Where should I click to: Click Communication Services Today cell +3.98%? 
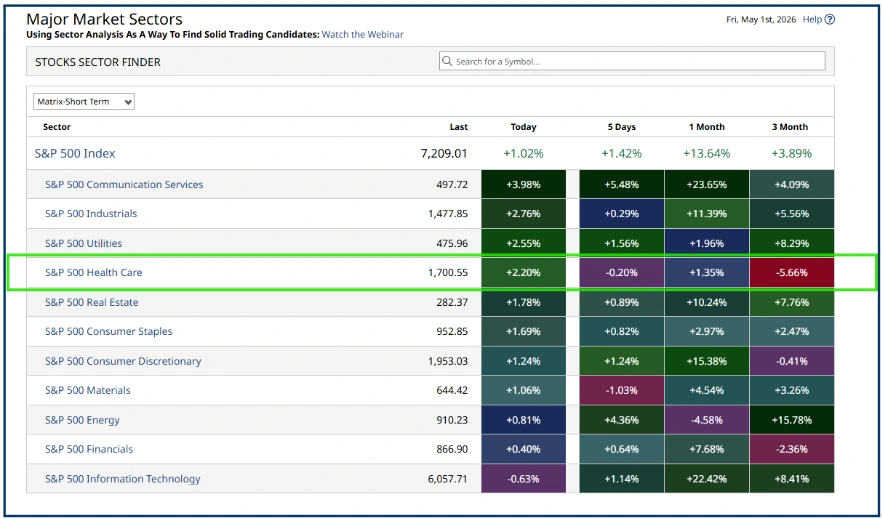click(x=523, y=184)
